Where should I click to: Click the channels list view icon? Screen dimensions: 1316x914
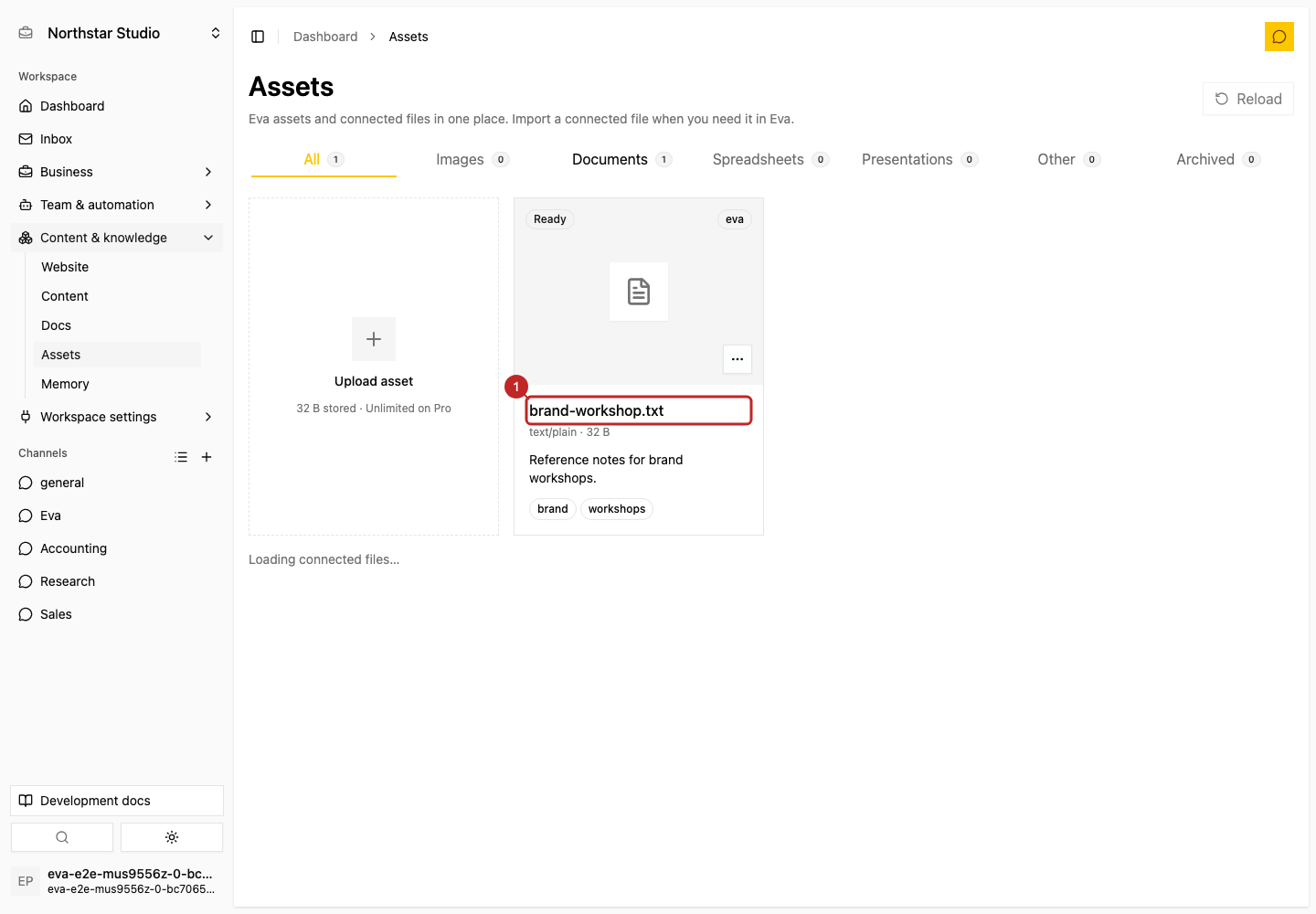181,457
